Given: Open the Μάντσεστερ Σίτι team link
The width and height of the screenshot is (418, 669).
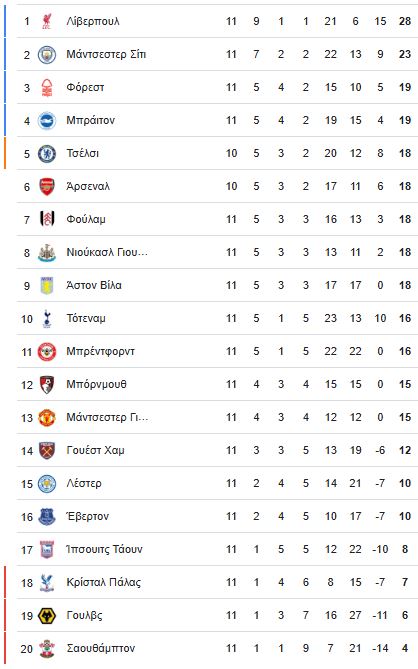Looking at the screenshot, I should coord(106,55).
